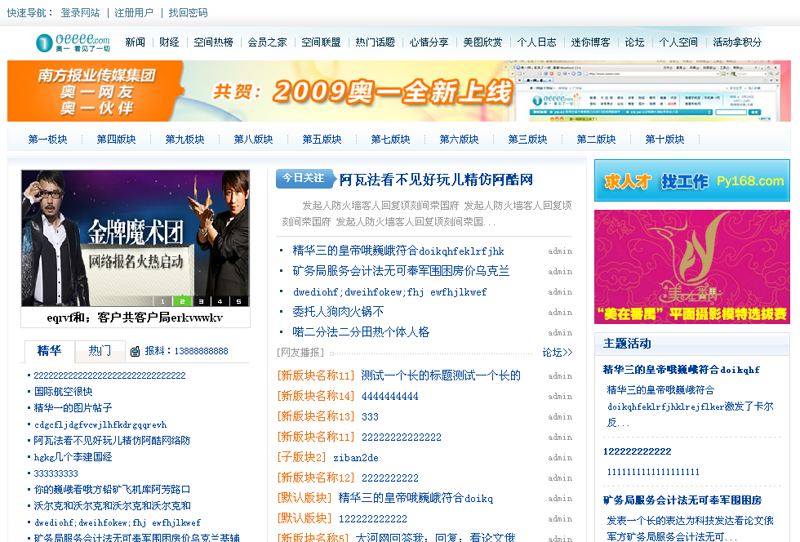Open the article 啮二分法二分田热个体人格
Image resolution: width=800 pixels, height=542 pixels.
pos(361,332)
